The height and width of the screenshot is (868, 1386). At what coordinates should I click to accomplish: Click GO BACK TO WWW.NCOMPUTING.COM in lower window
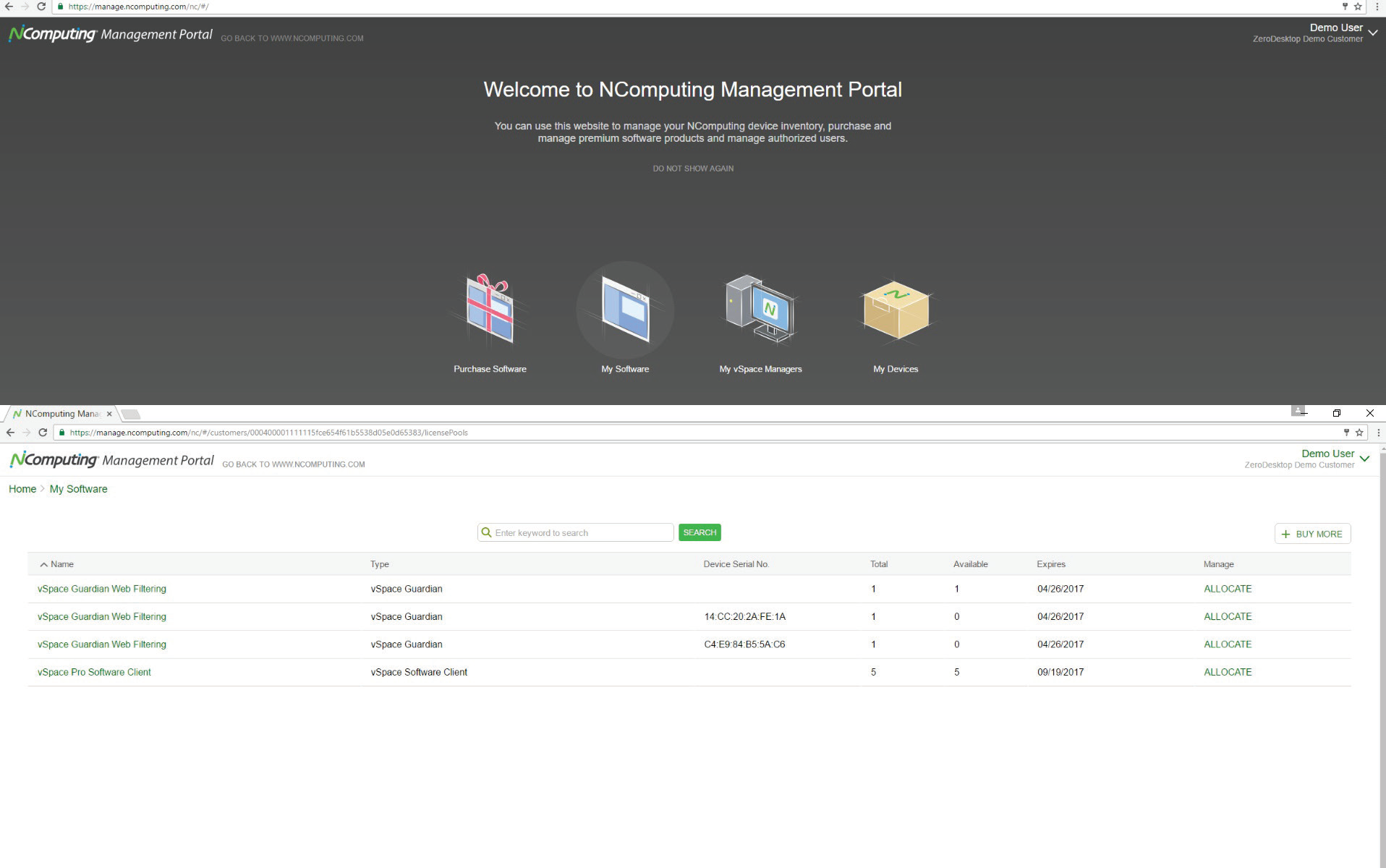294,464
